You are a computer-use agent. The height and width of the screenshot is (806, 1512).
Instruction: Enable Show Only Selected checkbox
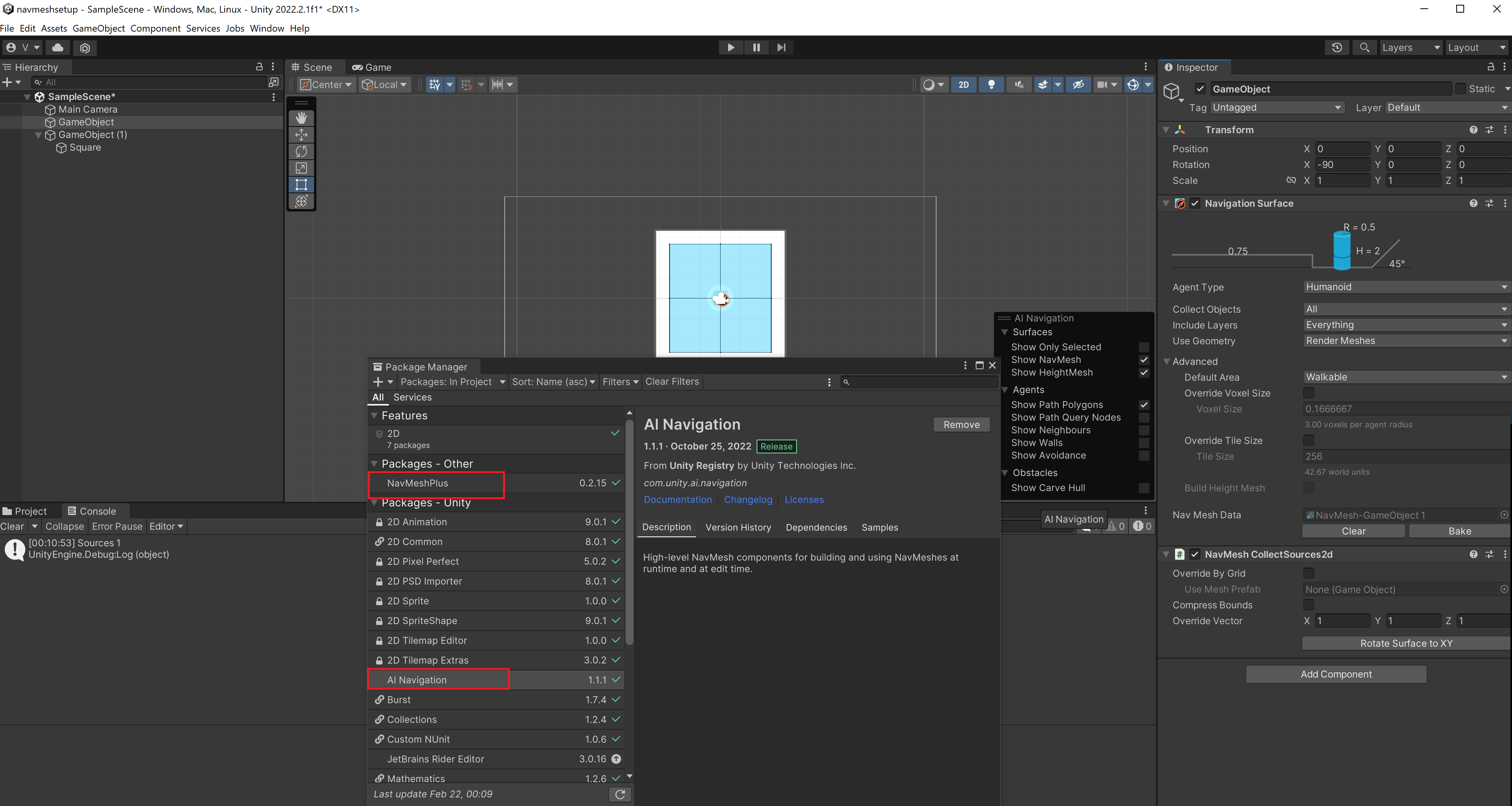(x=1143, y=347)
